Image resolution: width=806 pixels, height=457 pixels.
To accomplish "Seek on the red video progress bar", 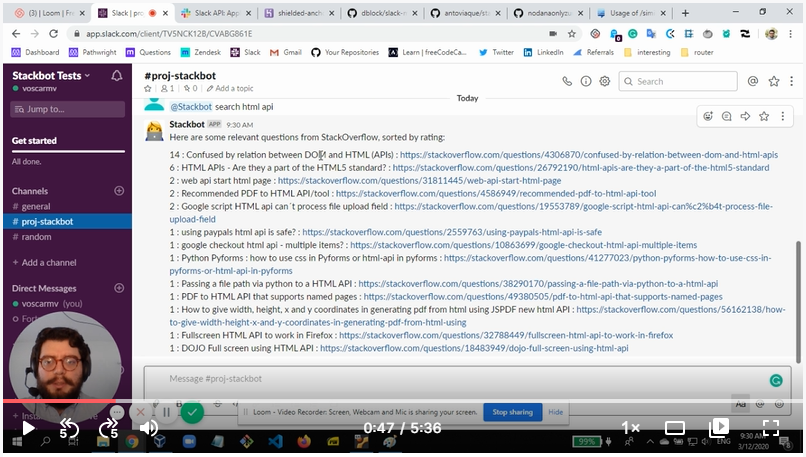I will (60, 400).
